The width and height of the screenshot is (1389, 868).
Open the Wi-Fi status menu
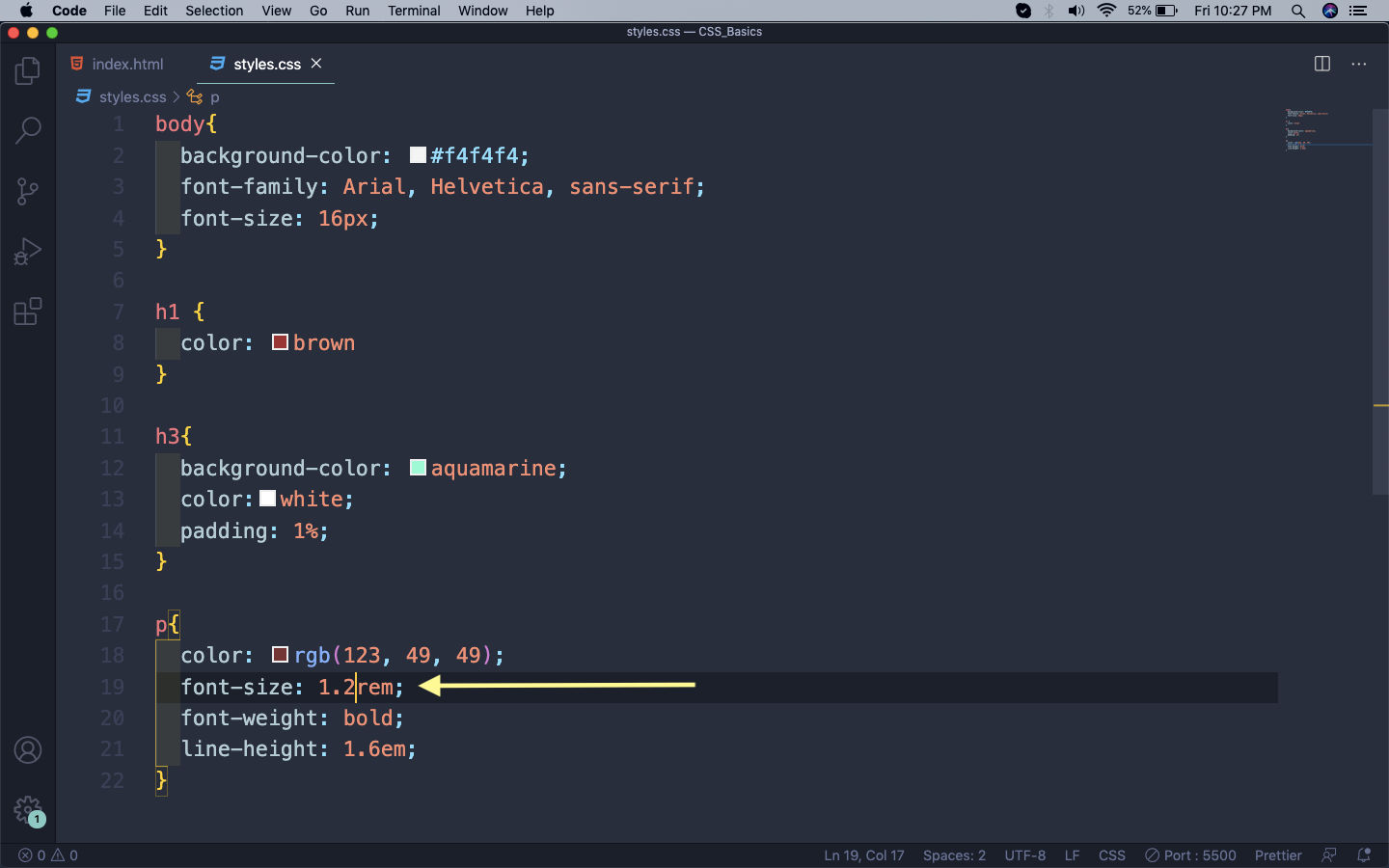click(x=1106, y=11)
